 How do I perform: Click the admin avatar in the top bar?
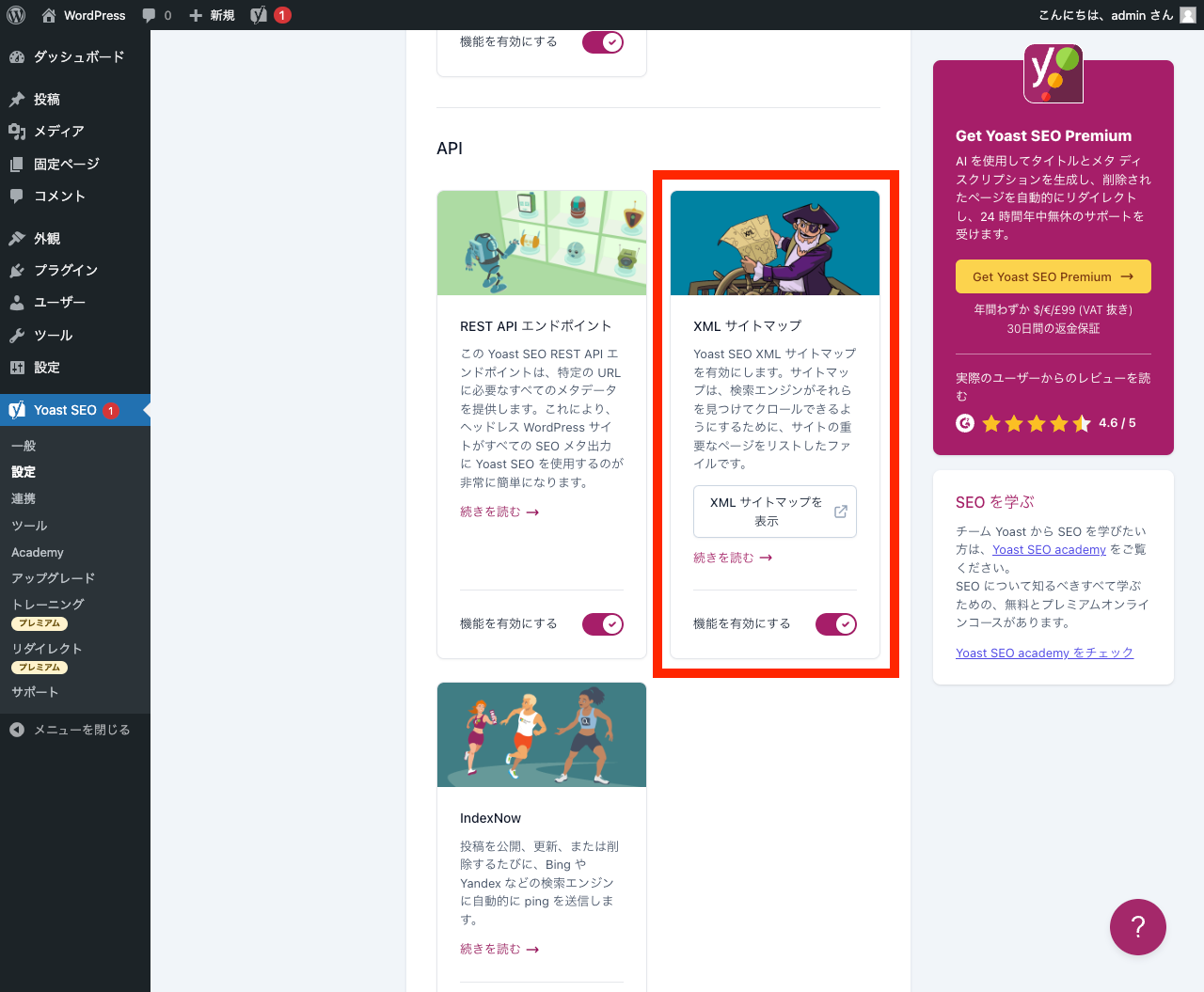1188,15
